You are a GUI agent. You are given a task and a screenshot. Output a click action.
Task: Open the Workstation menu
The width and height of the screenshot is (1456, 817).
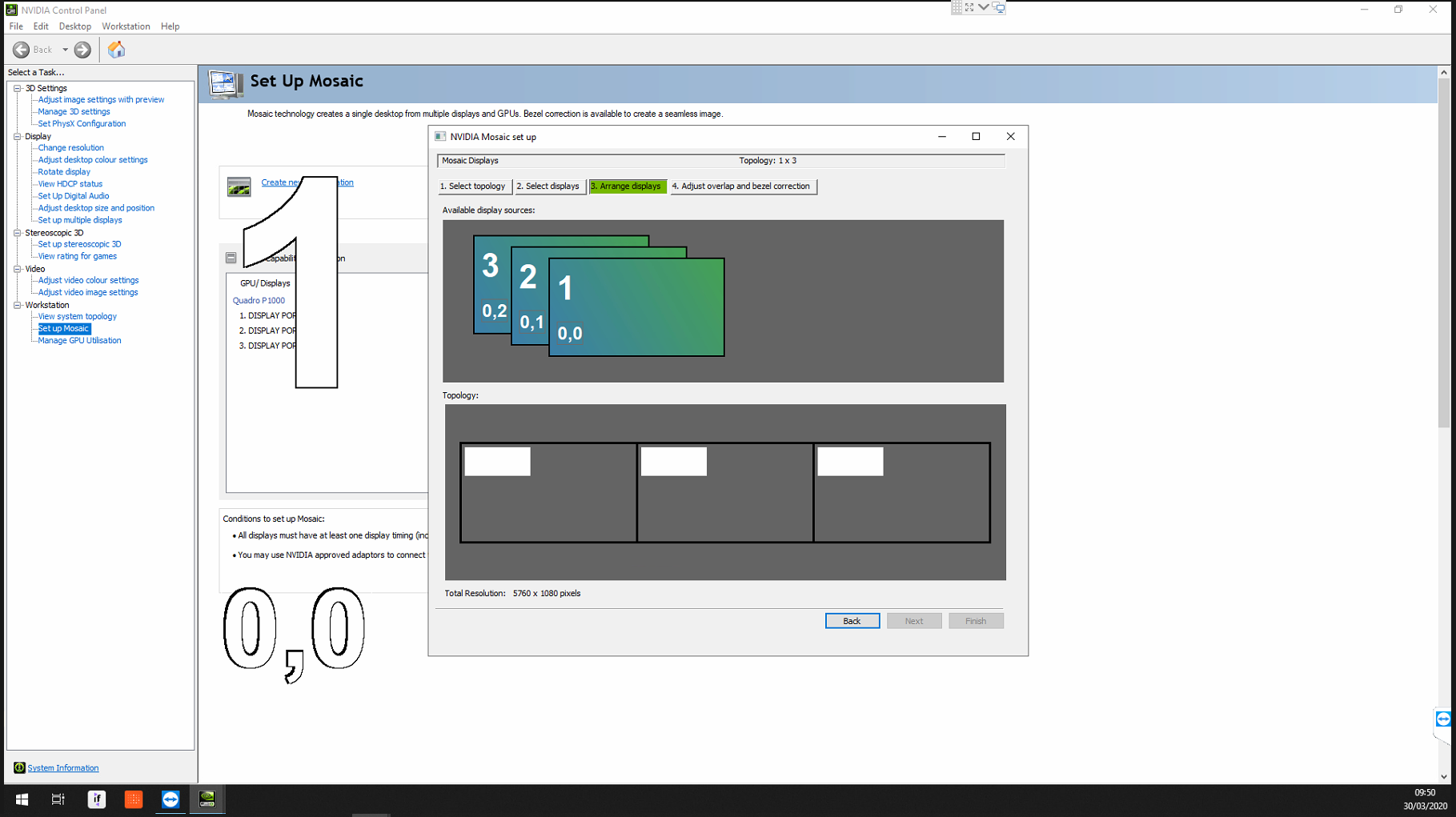126,26
